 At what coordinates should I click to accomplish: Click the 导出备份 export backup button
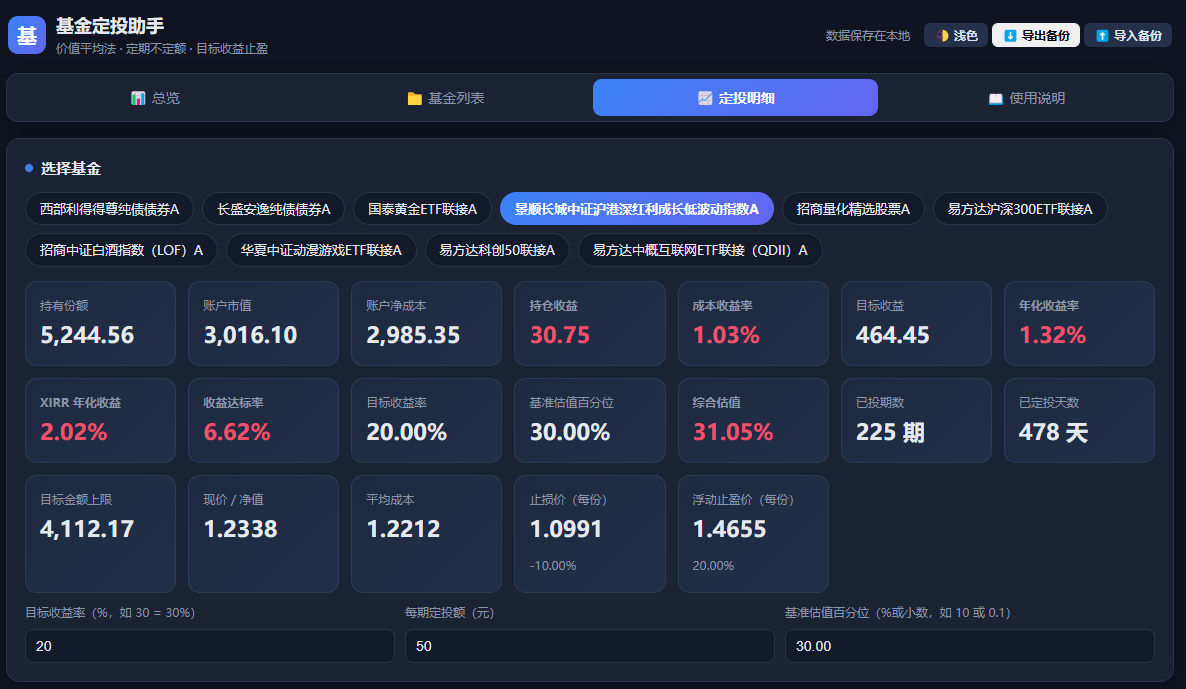(1036, 36)
